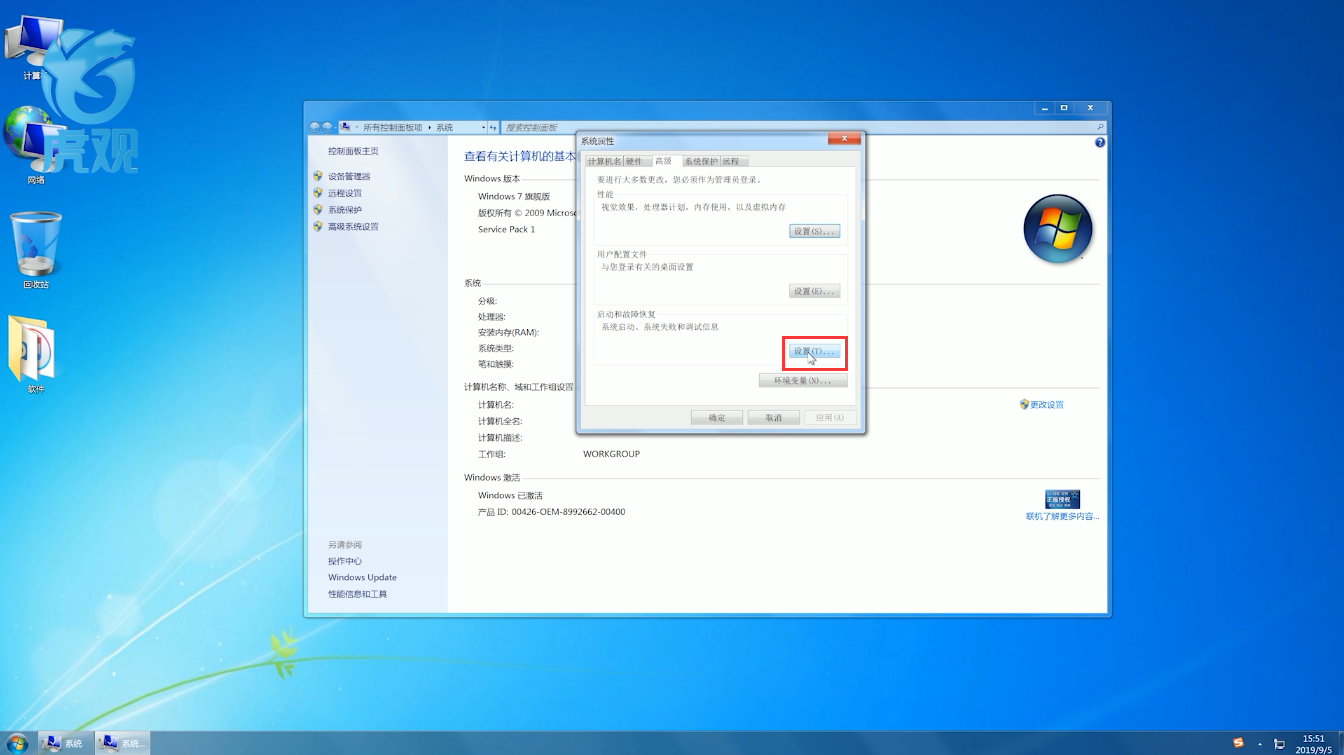Switch to the 计算机名 tab
Image resolution: width=1344 pixels, height=755 pixels.
click(x=604, y=161)
